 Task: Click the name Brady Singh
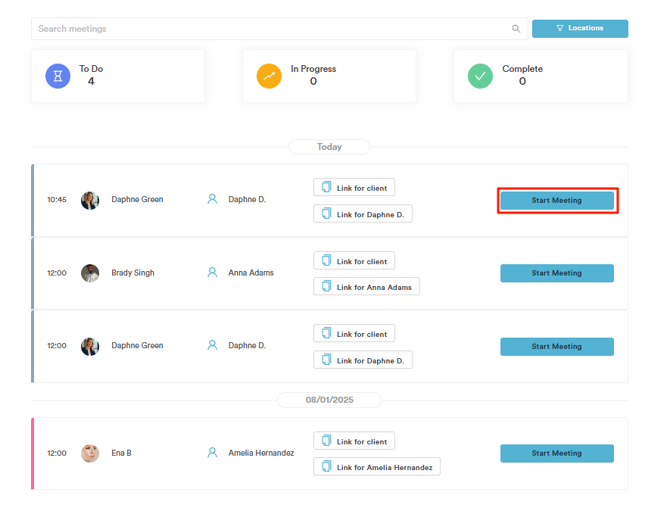(133, 273)
